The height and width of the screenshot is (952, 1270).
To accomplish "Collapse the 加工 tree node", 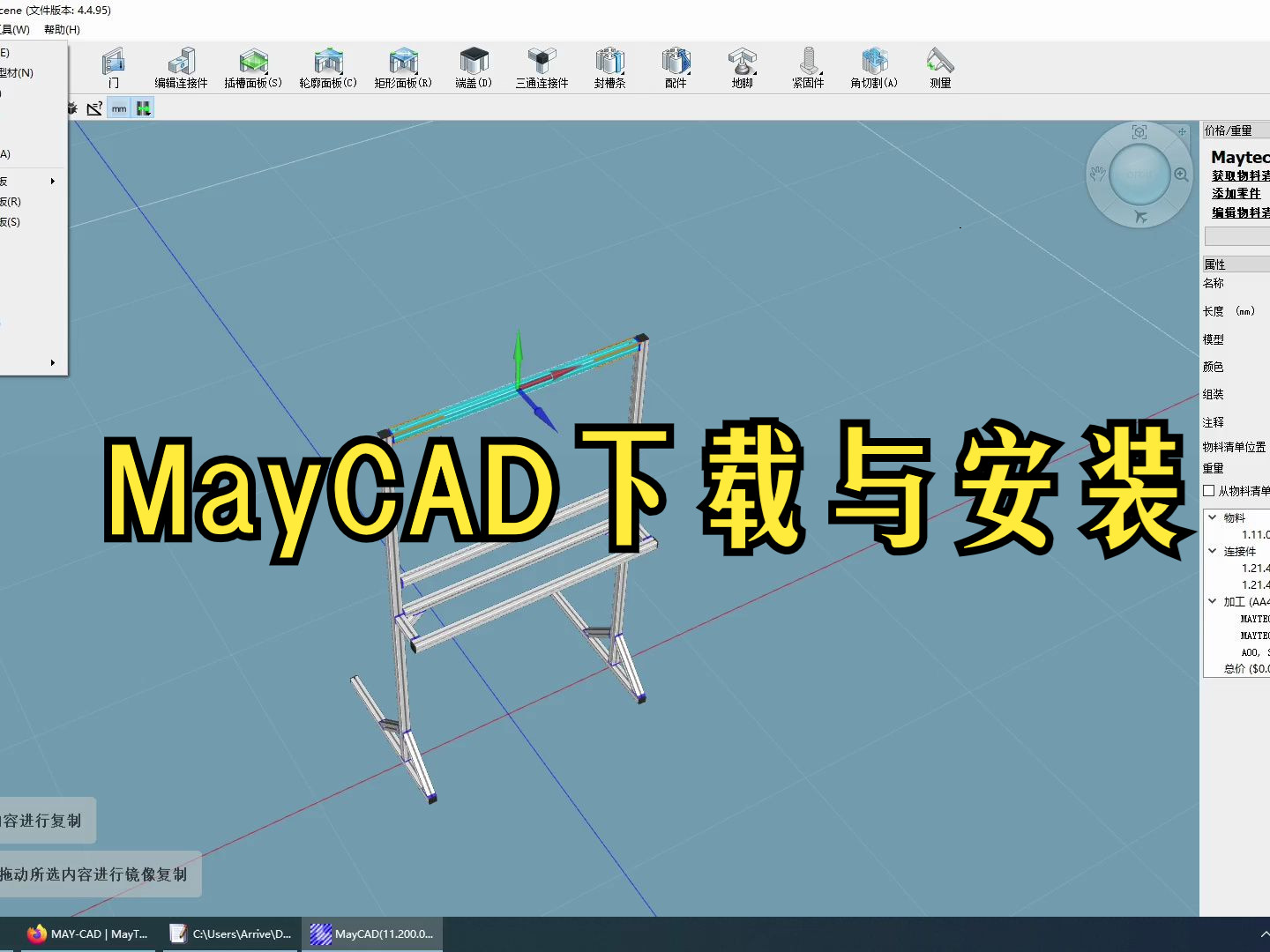I will pyautogui.click(x=1213, y=601).
